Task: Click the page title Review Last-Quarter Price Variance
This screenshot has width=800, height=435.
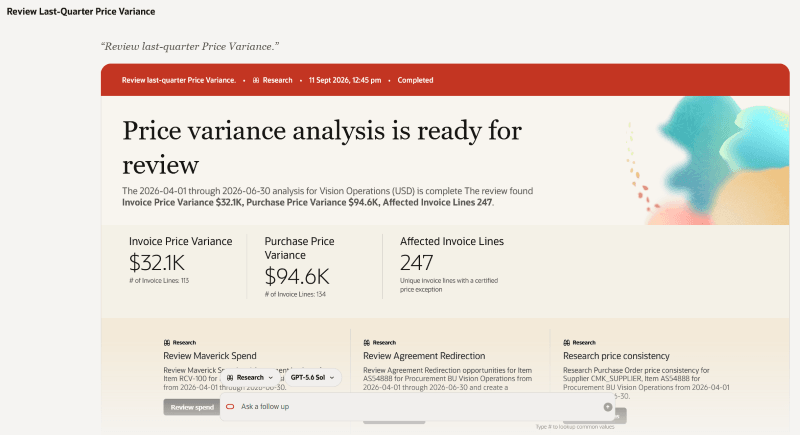Action: click(81, 11)
